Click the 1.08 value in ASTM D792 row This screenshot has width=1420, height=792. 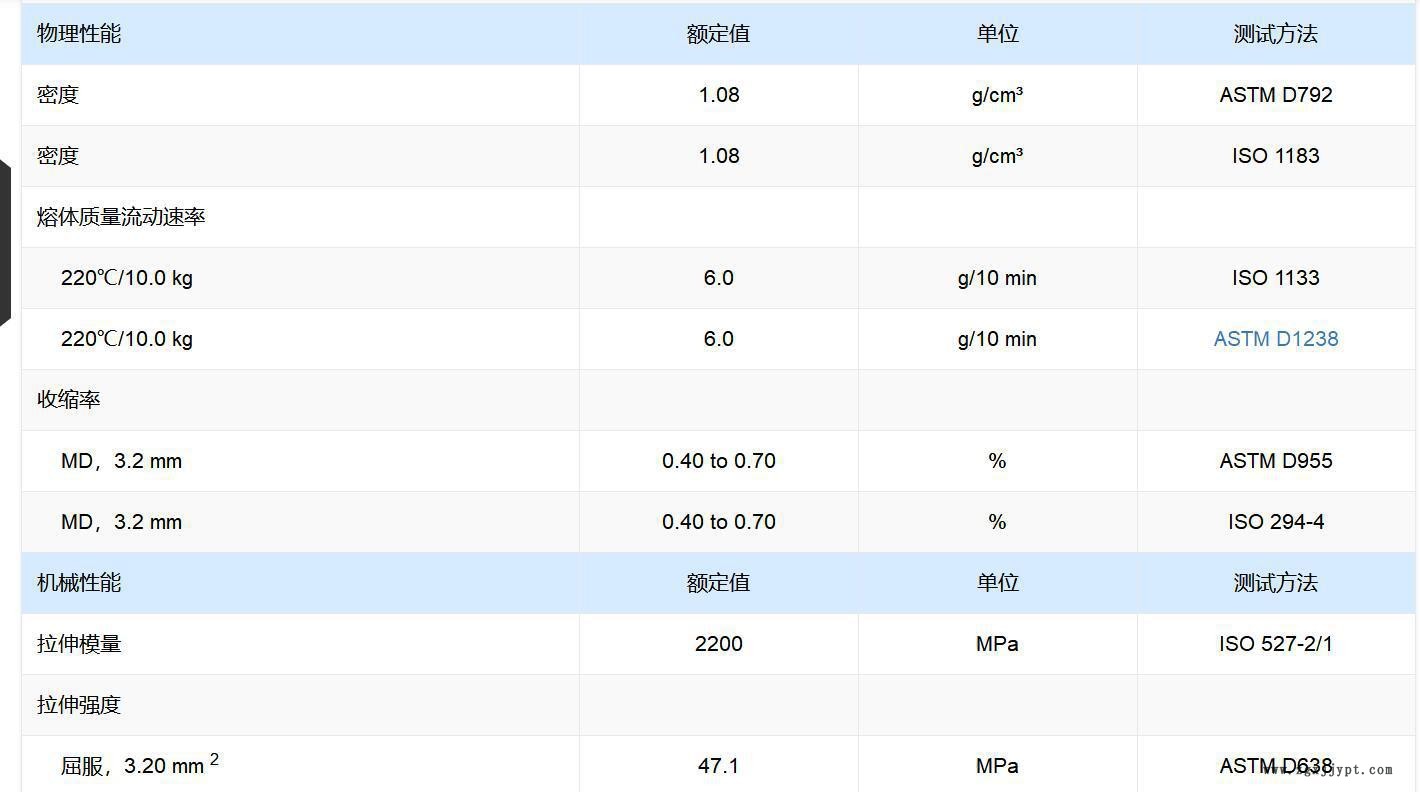click(718, 95)
